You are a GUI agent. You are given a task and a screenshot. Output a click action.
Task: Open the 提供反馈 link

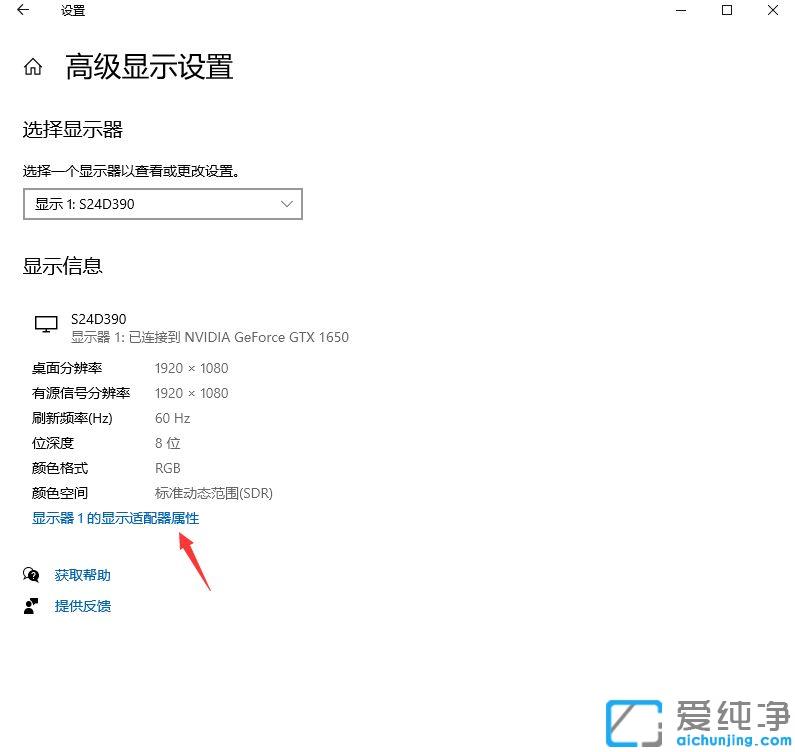(83, 606)
